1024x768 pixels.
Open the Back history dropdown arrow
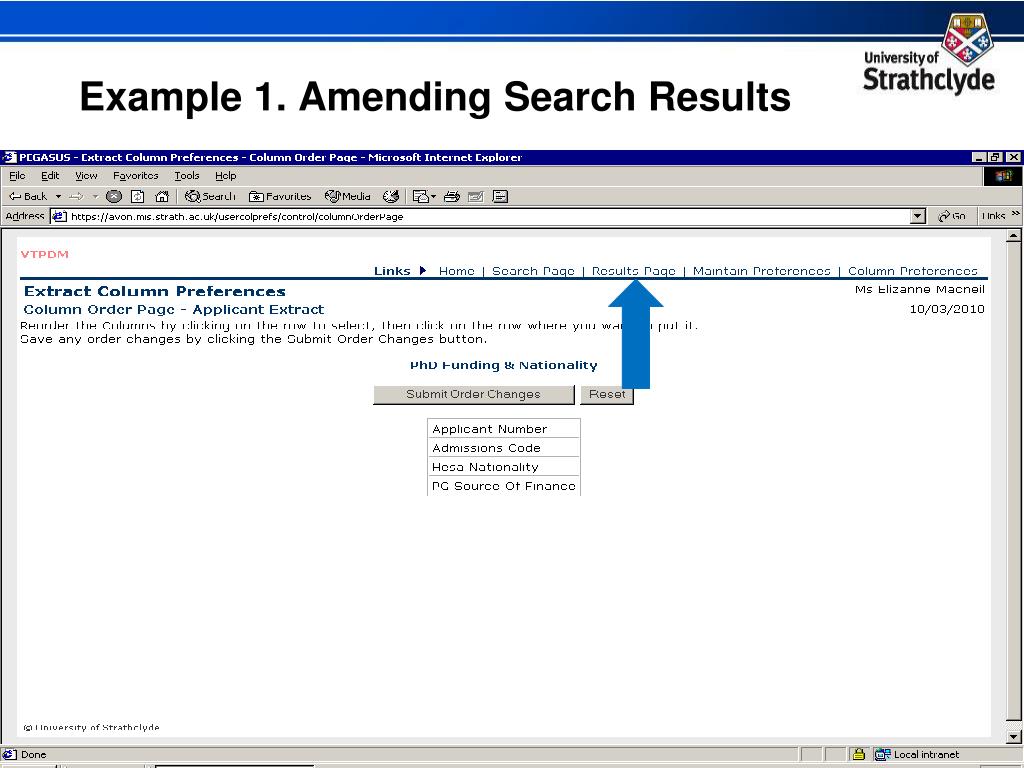[58, 196]
